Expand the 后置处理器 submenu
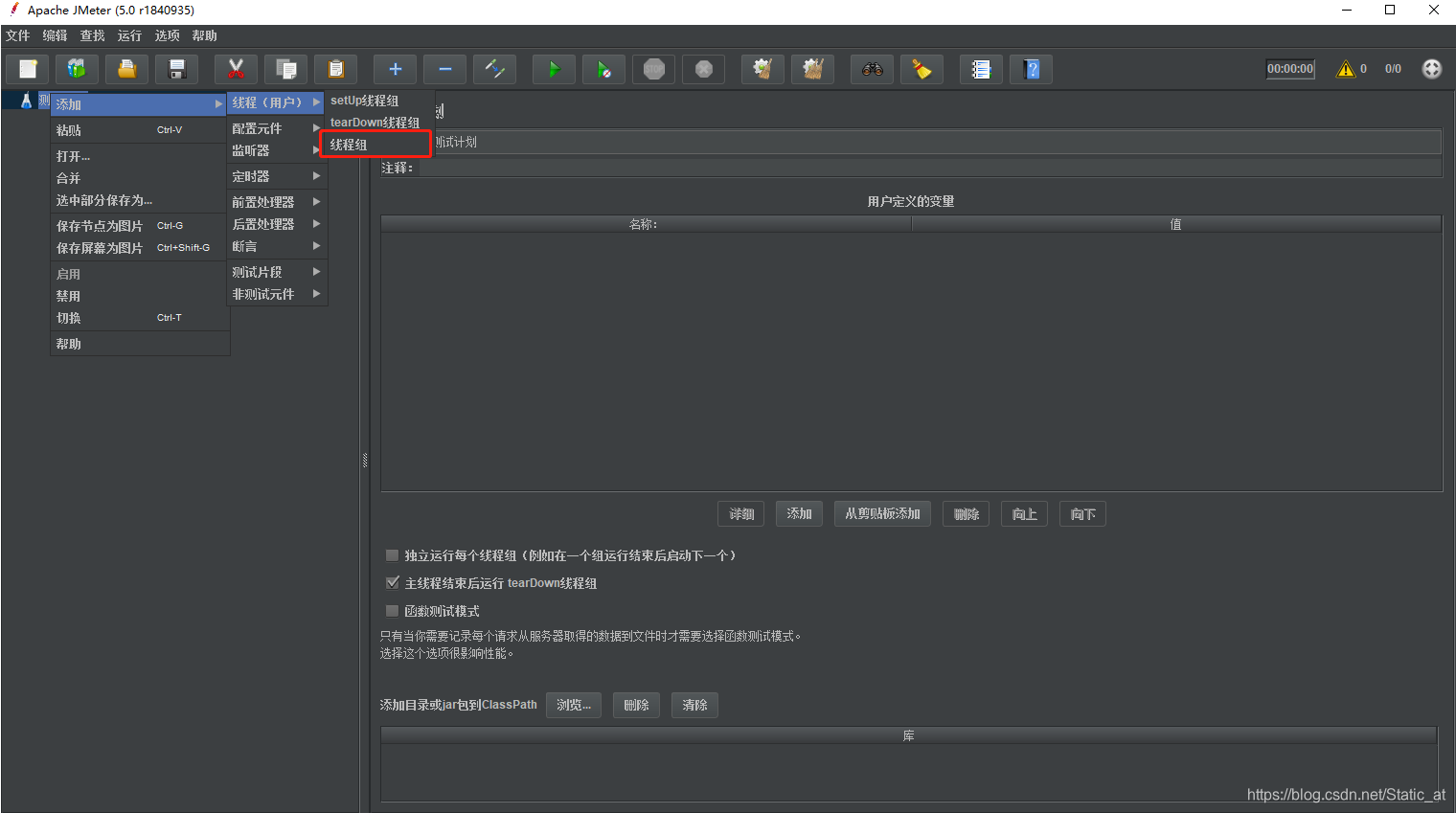 276,224
